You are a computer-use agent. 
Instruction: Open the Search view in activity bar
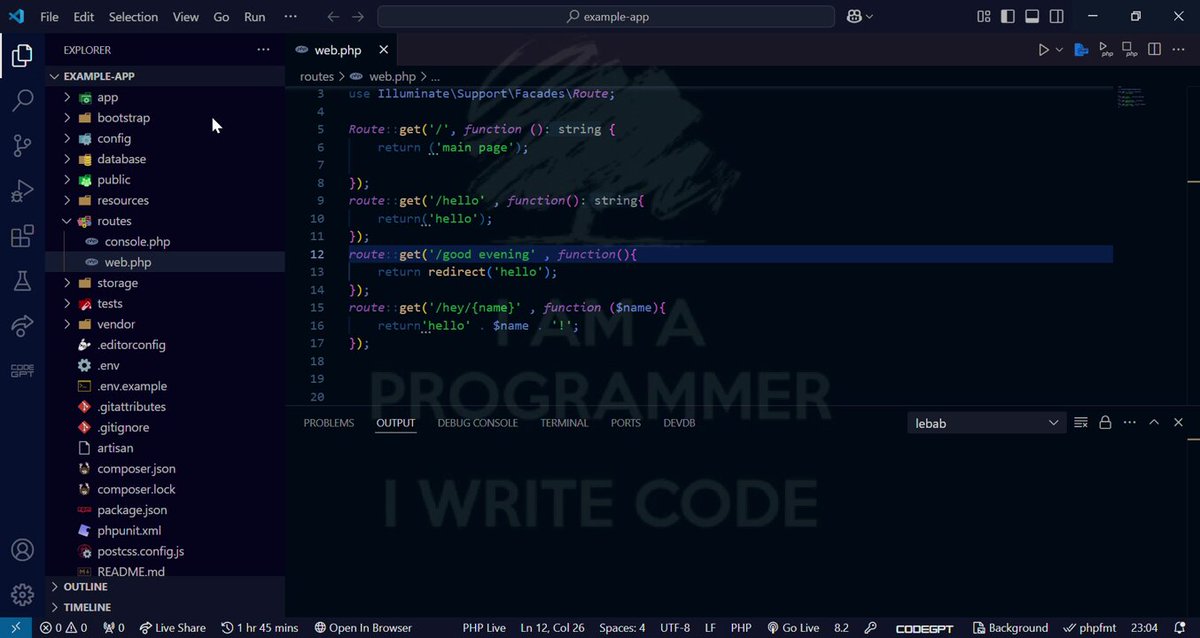[22, 100]
